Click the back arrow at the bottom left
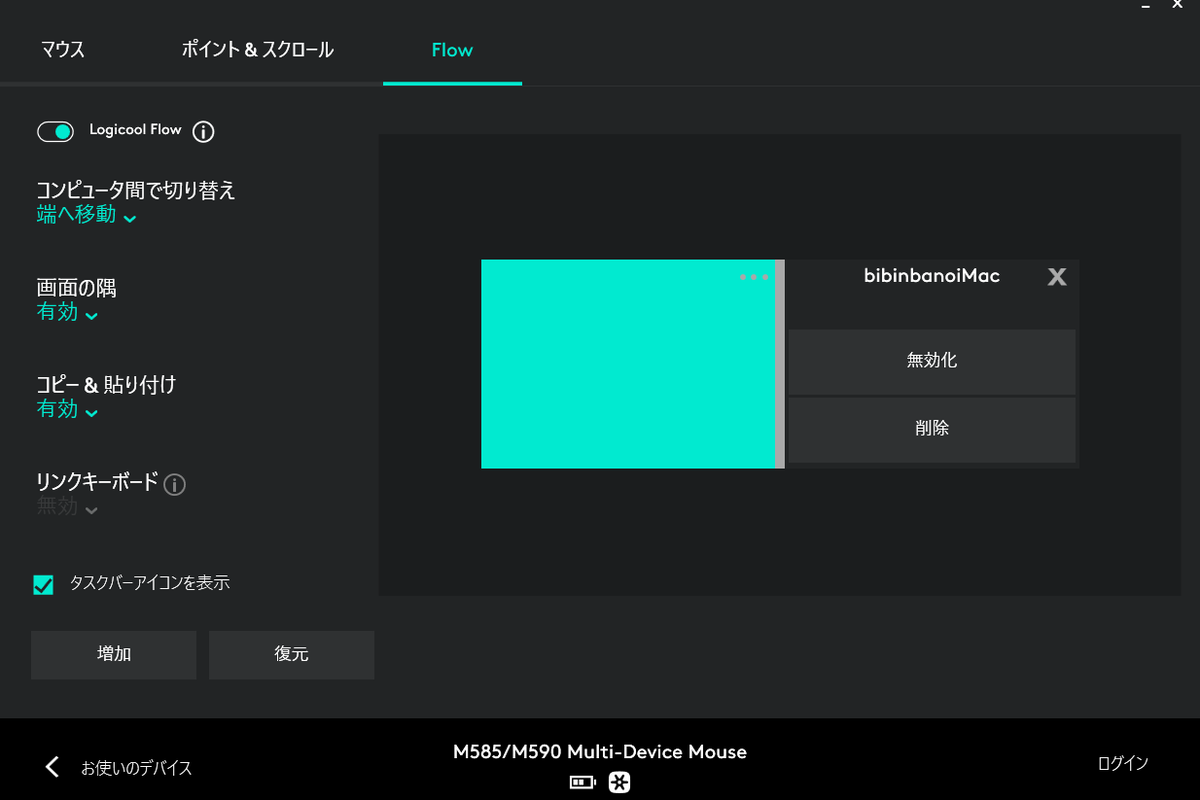This screenshot has width=1200, height=800. tap(53, 767)
